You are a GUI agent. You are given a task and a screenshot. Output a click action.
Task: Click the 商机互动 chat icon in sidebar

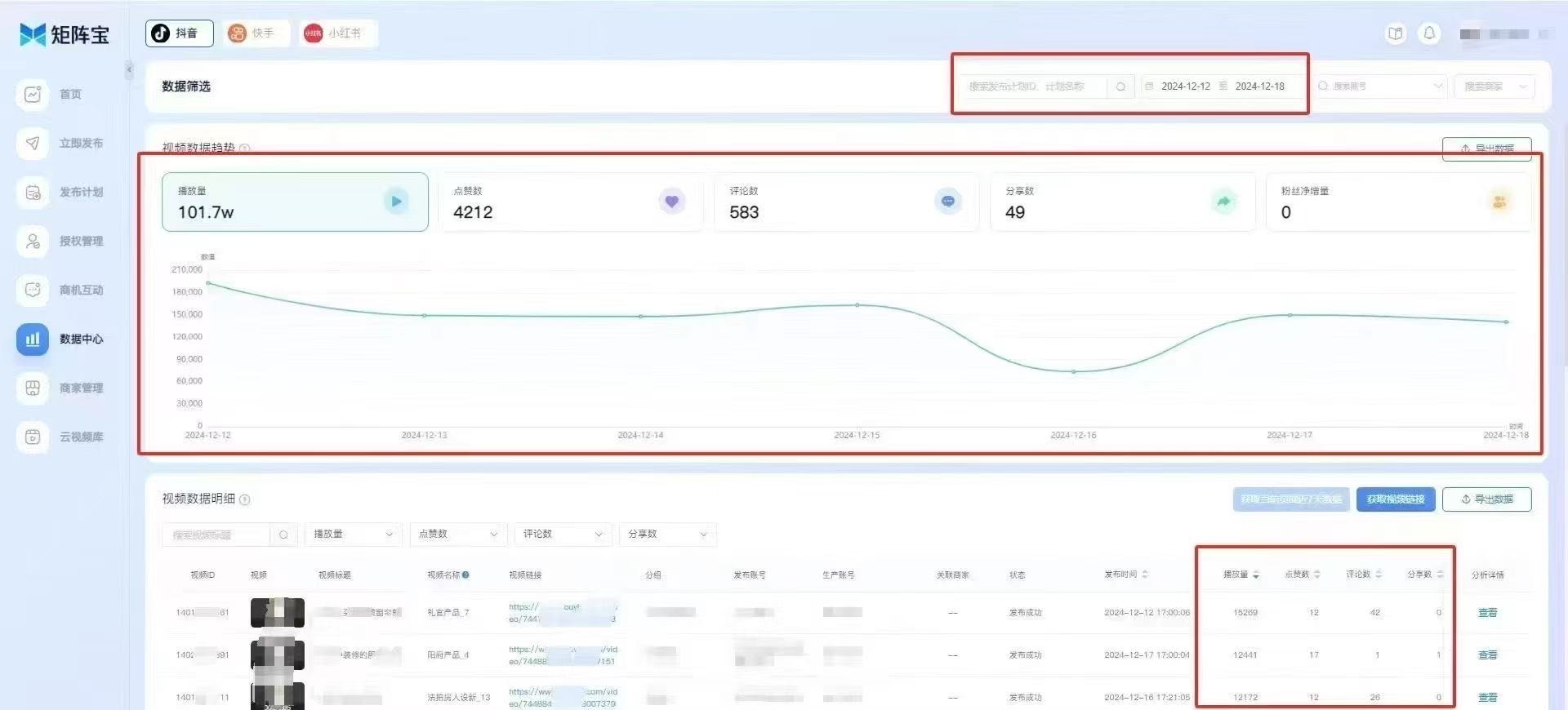pyautogui.click(x=33, y=290)
